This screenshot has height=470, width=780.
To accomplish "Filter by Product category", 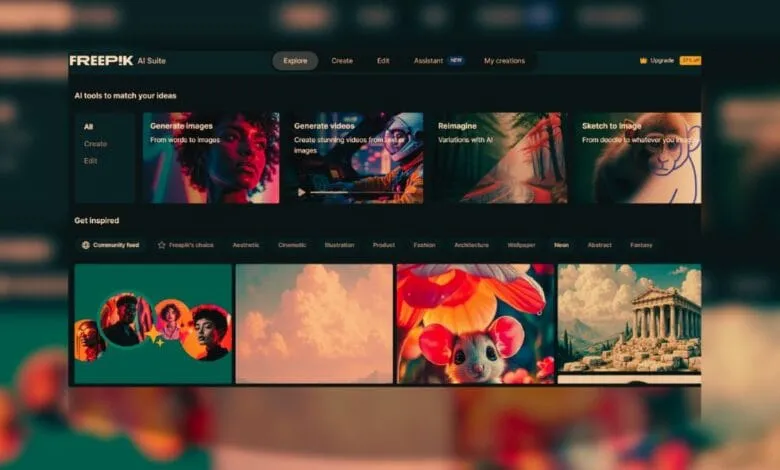I will point(384,245).
